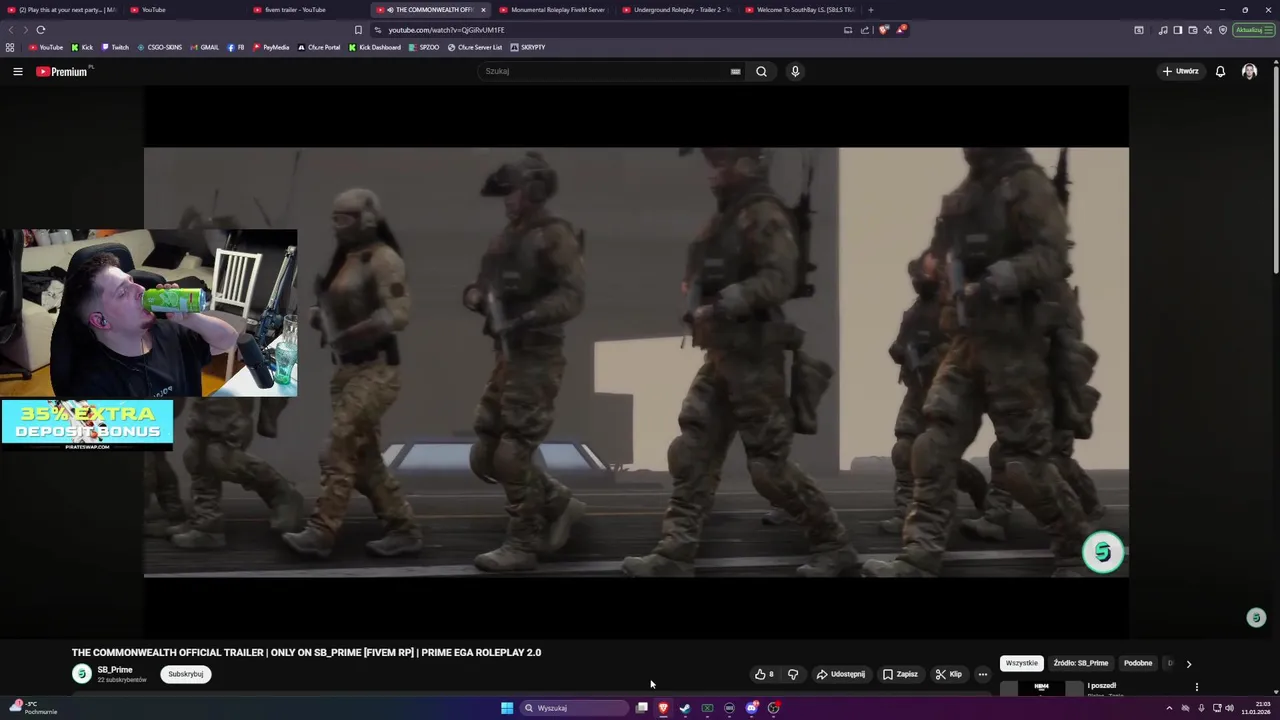Select the Wszystkie filter chip
The height and width of the screenshot is (720, 1280).
click(x=1022, y=663)
